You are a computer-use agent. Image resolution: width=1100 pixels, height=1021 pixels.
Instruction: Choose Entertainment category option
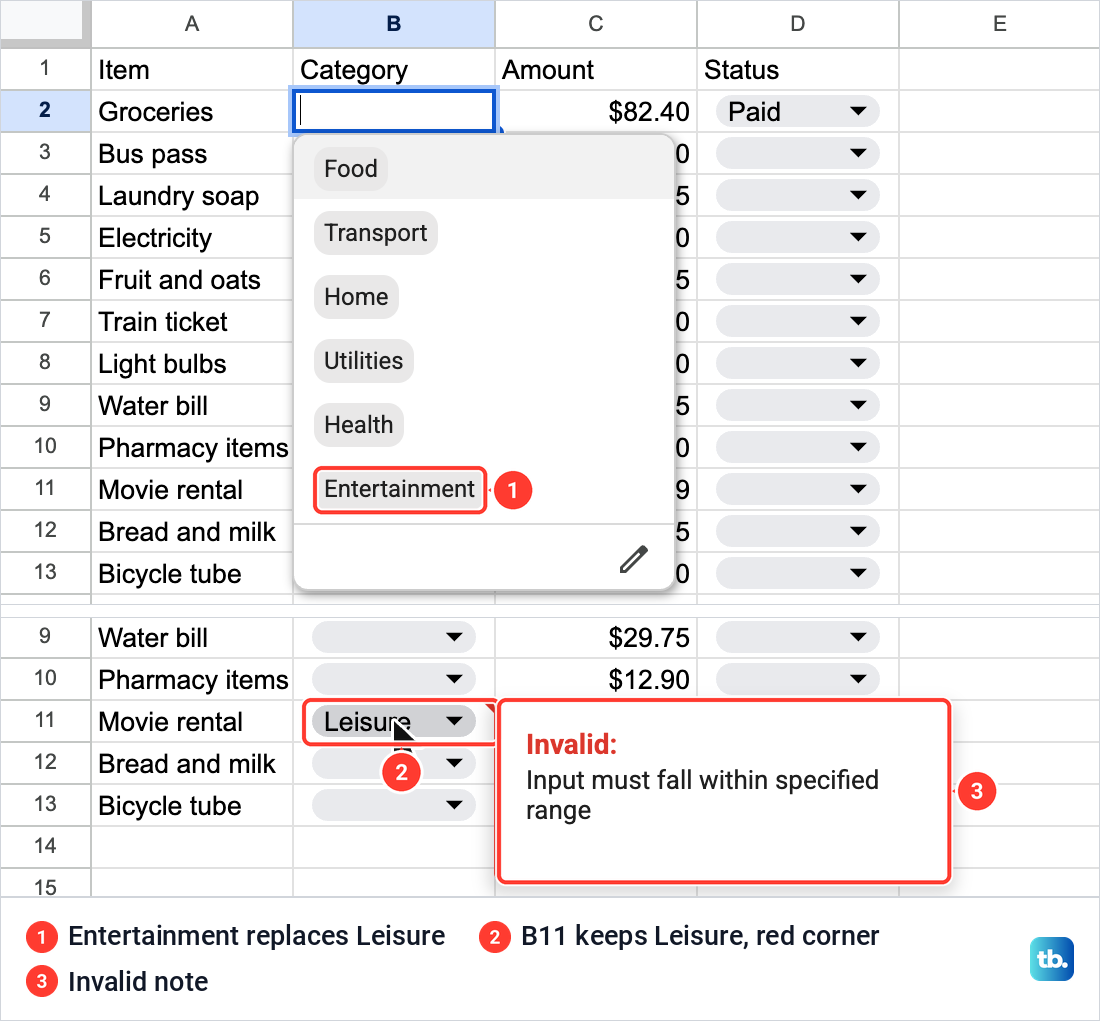[399, 489]
